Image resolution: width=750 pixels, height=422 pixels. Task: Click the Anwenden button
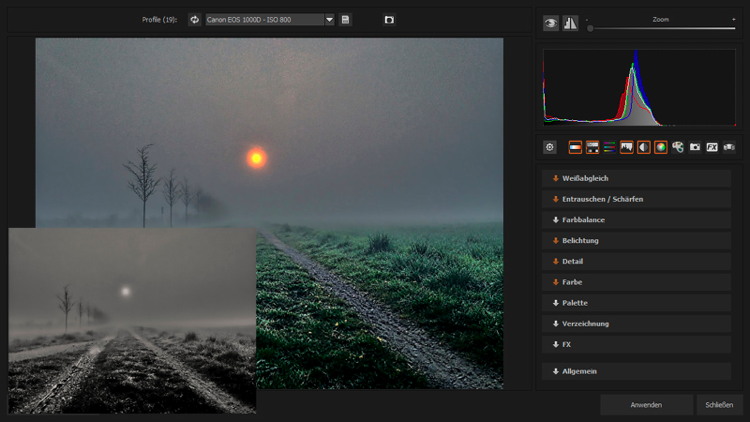tap(646, 405)
